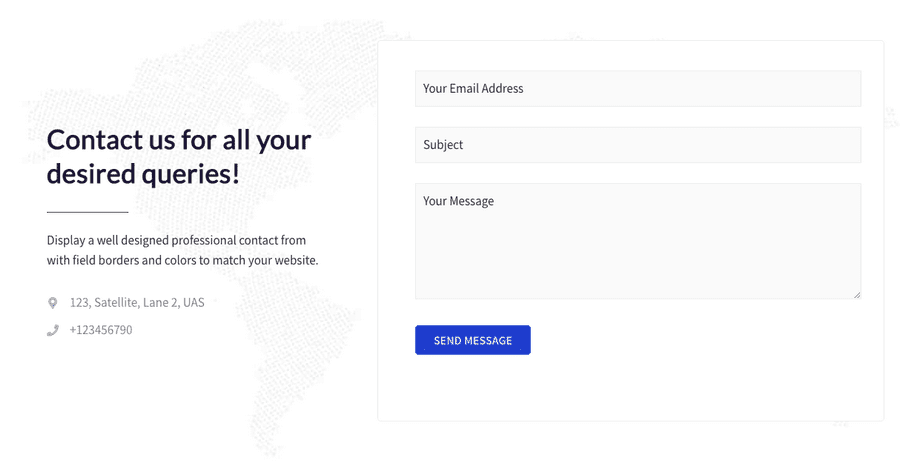The image size is (900, 469).
Task: Submit with the Send Message button
Action: point(472,340)
